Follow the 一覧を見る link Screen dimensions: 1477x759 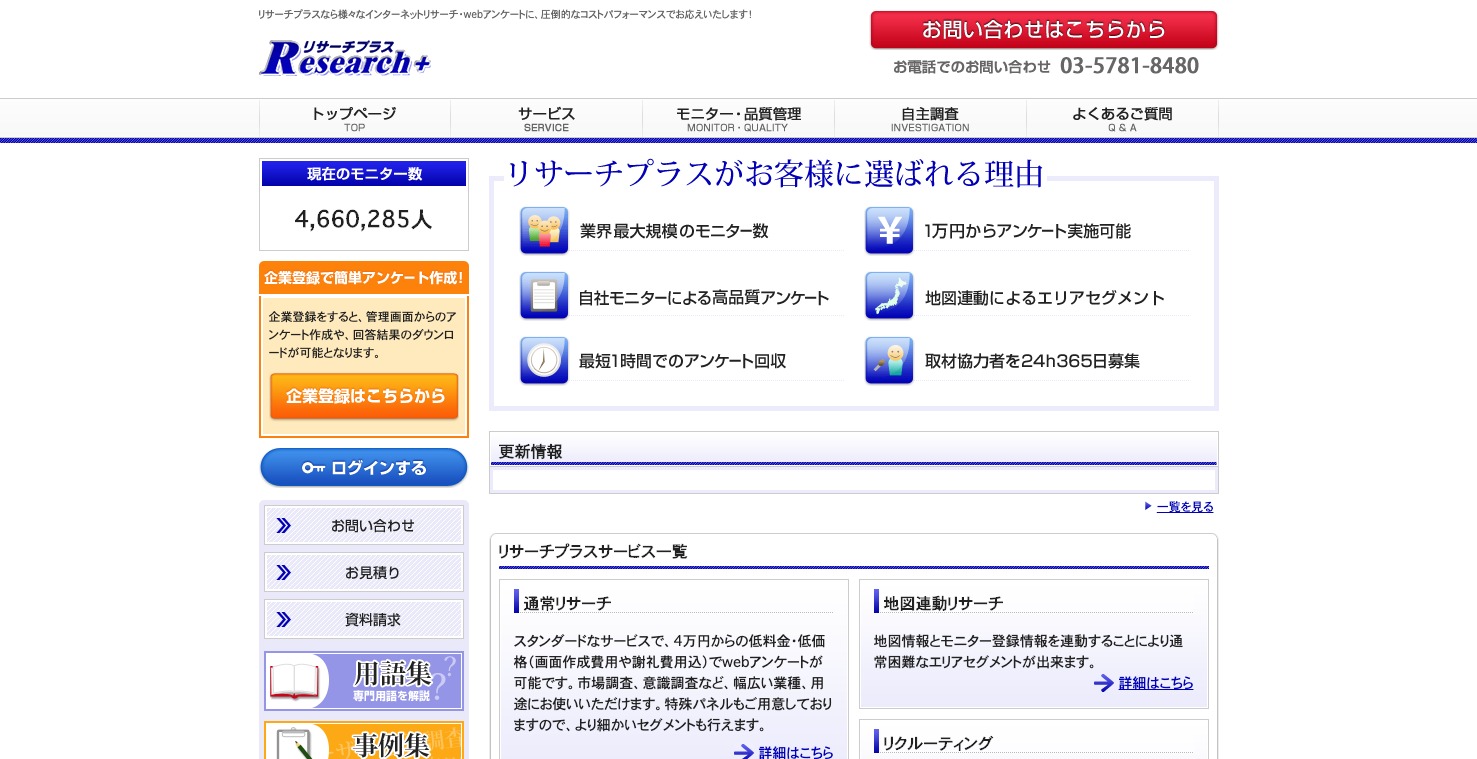[x=1185, y=507]
